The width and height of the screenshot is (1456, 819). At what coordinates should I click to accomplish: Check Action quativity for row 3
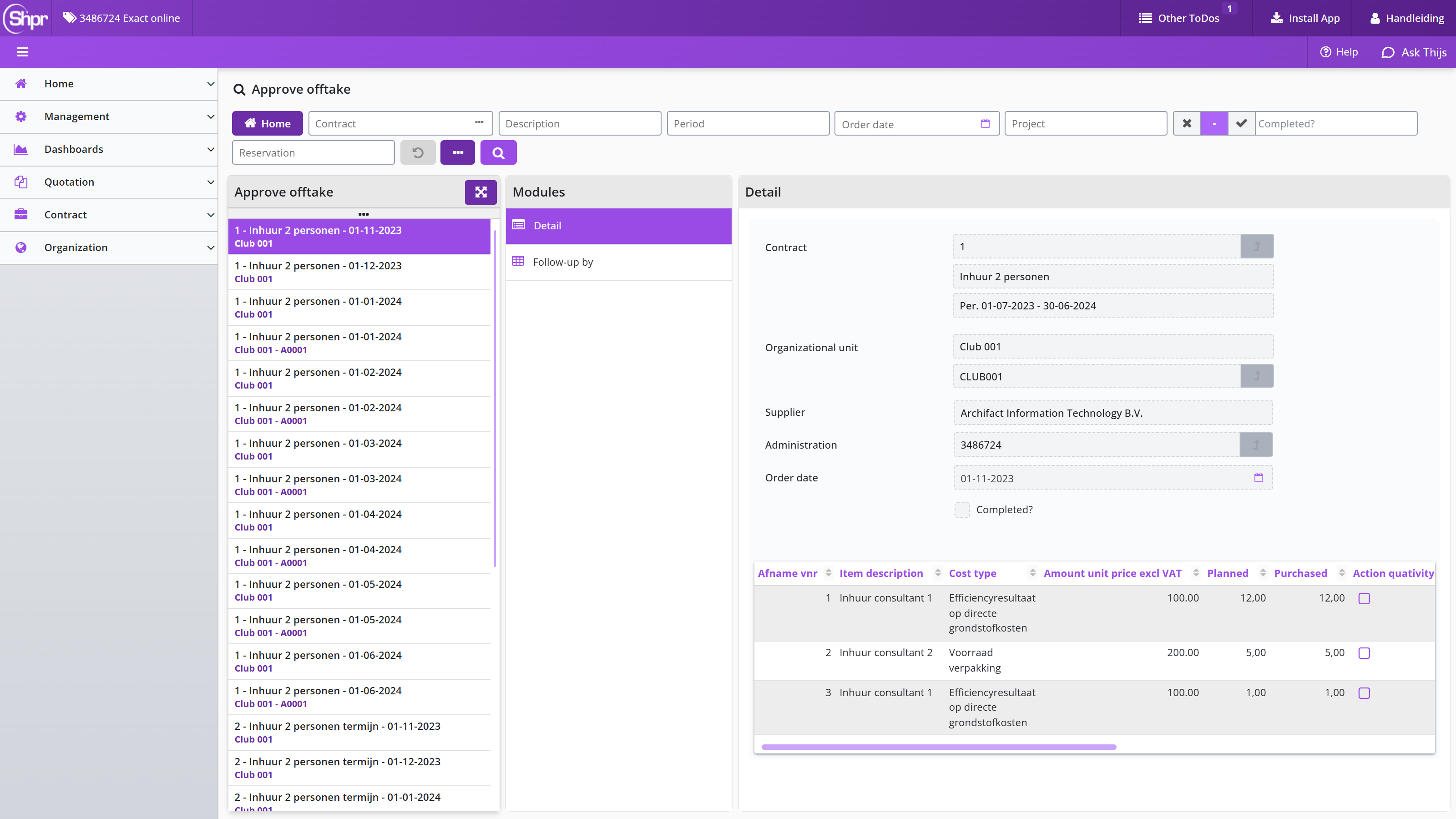point(1364,693)
